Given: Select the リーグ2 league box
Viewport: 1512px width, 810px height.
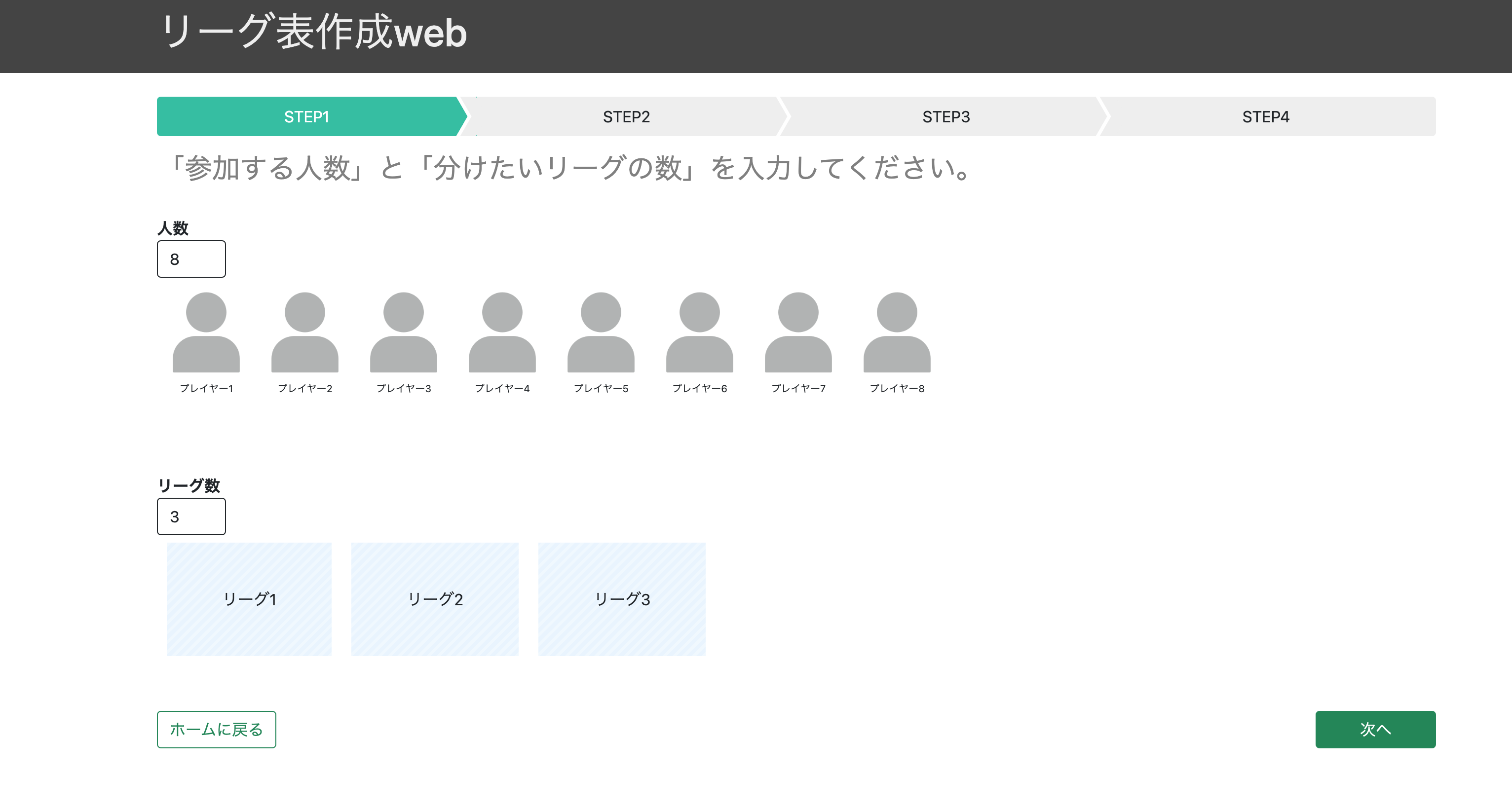Looking at the screenshot, I should [x=435, y=599].
